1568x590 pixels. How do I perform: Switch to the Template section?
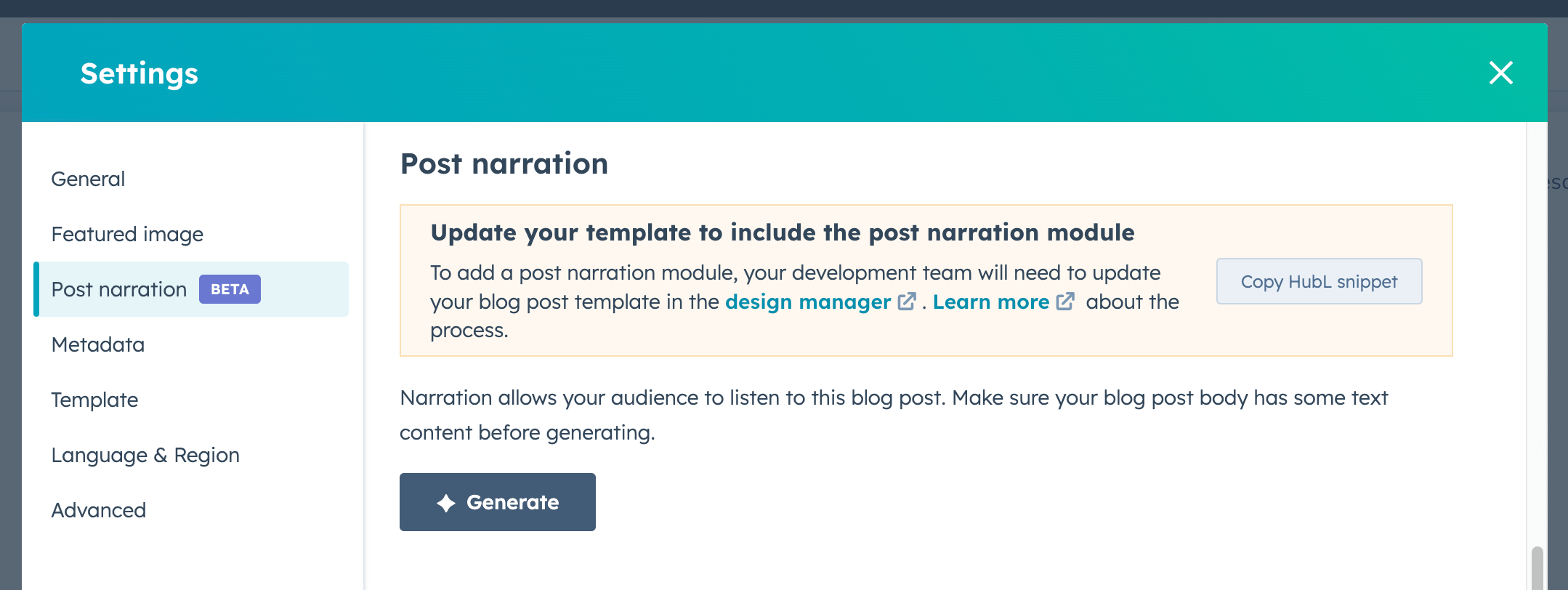[x=94, y=400]
